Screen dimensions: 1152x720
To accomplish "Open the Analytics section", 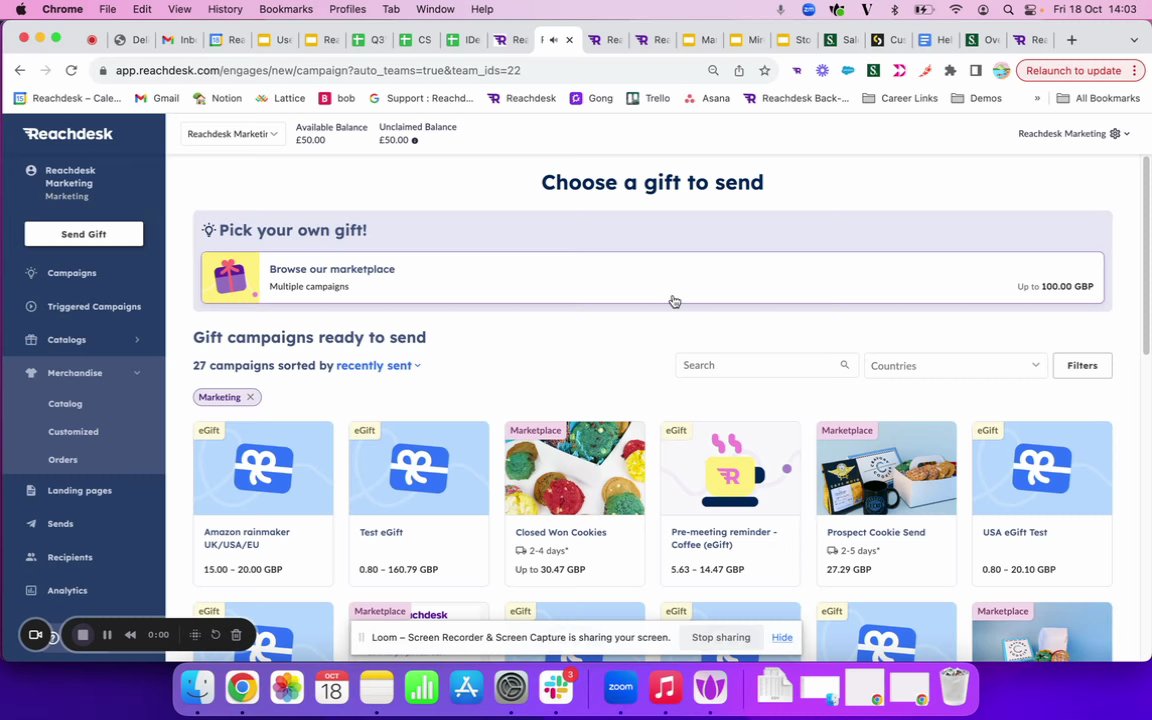I will [x=67, y=590].
